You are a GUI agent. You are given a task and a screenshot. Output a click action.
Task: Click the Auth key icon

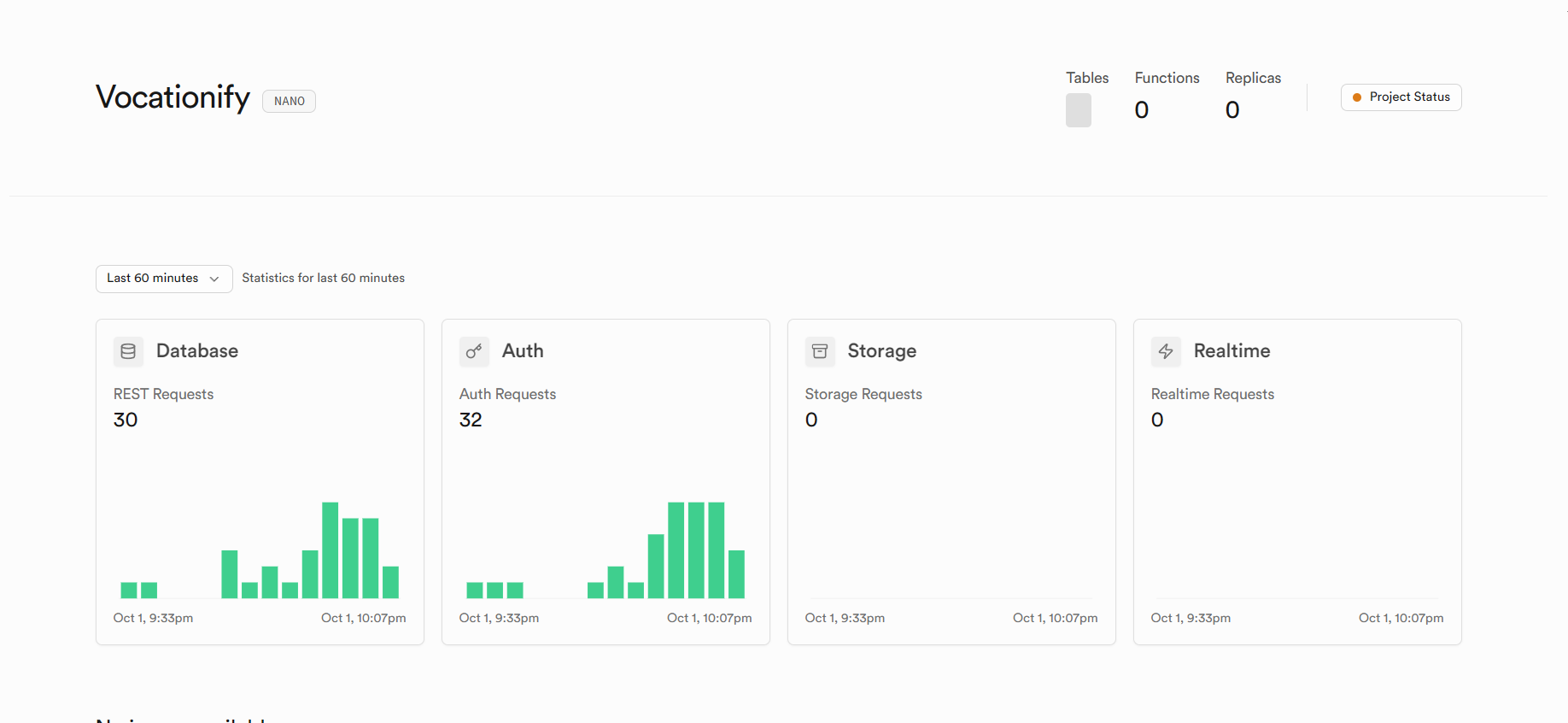point(474,351)
